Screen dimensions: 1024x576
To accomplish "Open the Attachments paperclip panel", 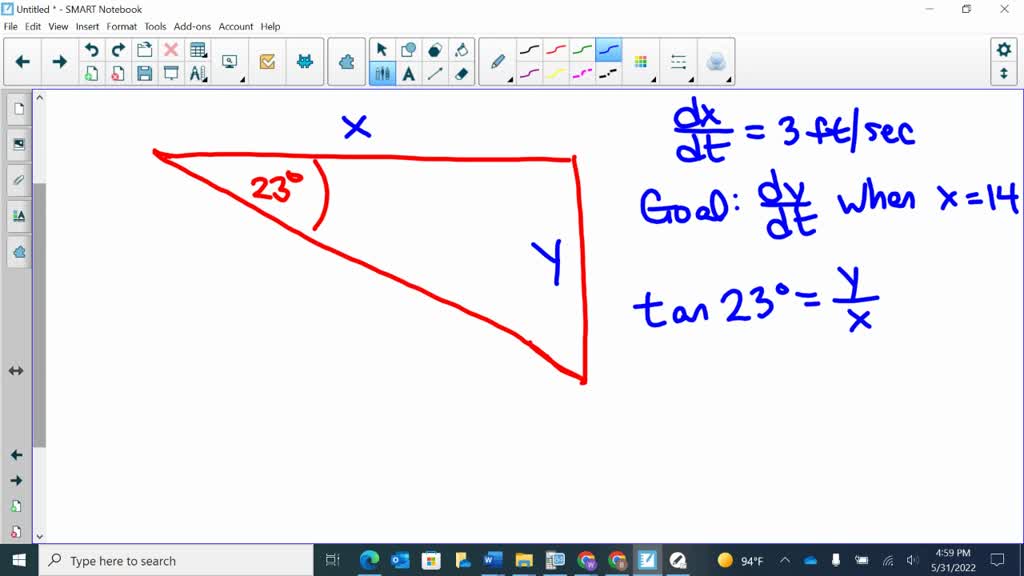I will point(16,180).
